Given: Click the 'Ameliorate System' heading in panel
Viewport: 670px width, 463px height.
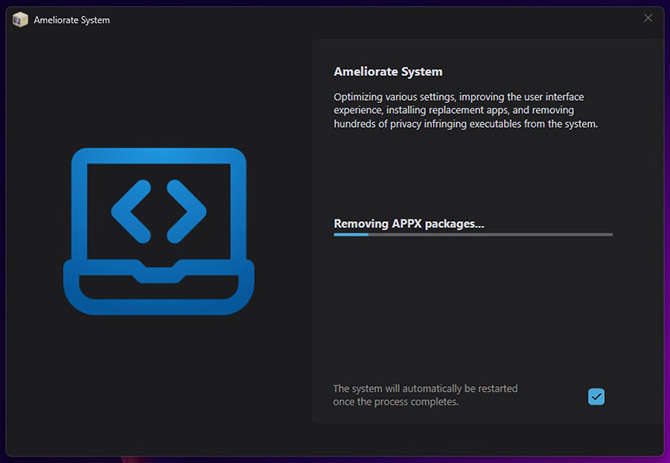Looking at the screenshot, I should click(388, 71).
